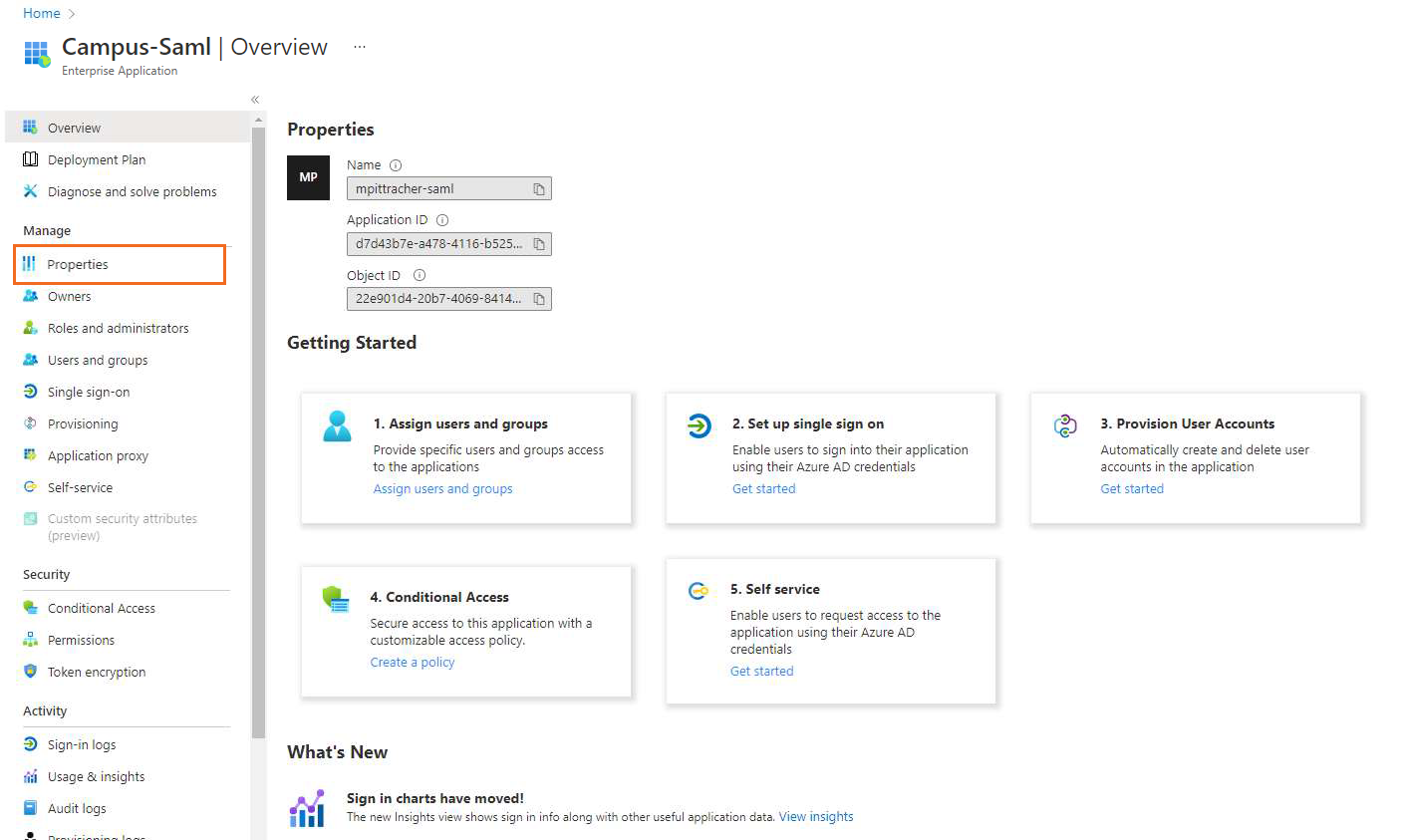Open Single sign-on settings
The width and height of the screenshot is (1404, 840).
(89, 392)
